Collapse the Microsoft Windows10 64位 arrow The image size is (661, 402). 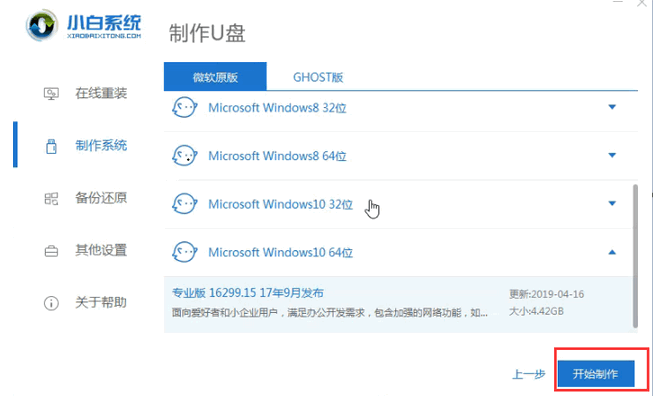tap(612, 252)
